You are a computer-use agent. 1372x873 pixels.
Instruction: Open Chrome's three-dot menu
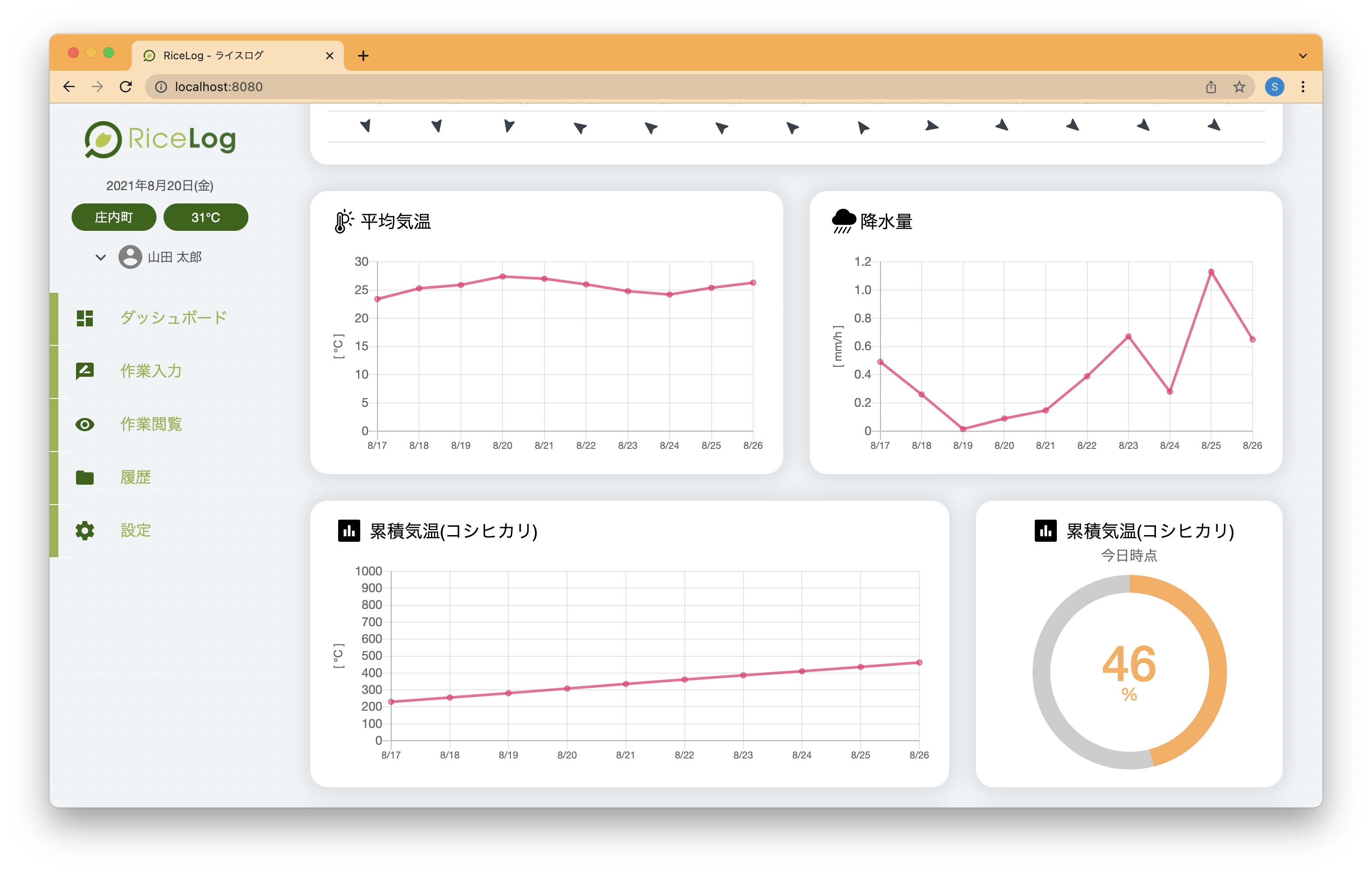click(x=1303, y=87)
